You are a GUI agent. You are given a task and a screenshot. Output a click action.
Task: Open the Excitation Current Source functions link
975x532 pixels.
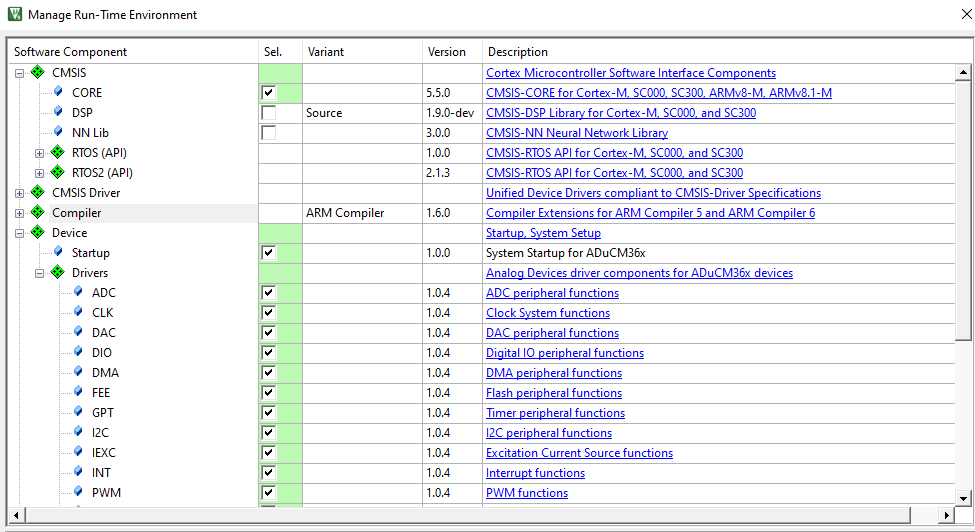click(579, 452)
